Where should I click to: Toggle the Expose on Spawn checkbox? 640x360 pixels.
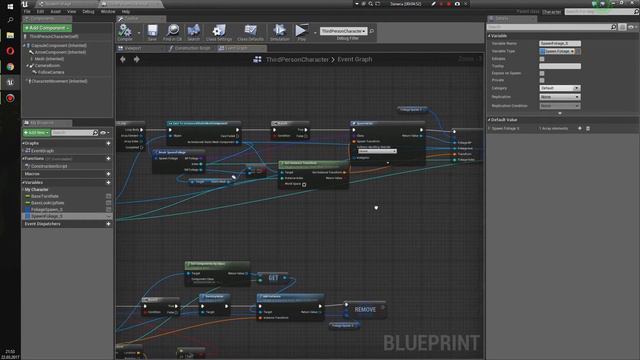pyautogui.click(x=542, y=73)
